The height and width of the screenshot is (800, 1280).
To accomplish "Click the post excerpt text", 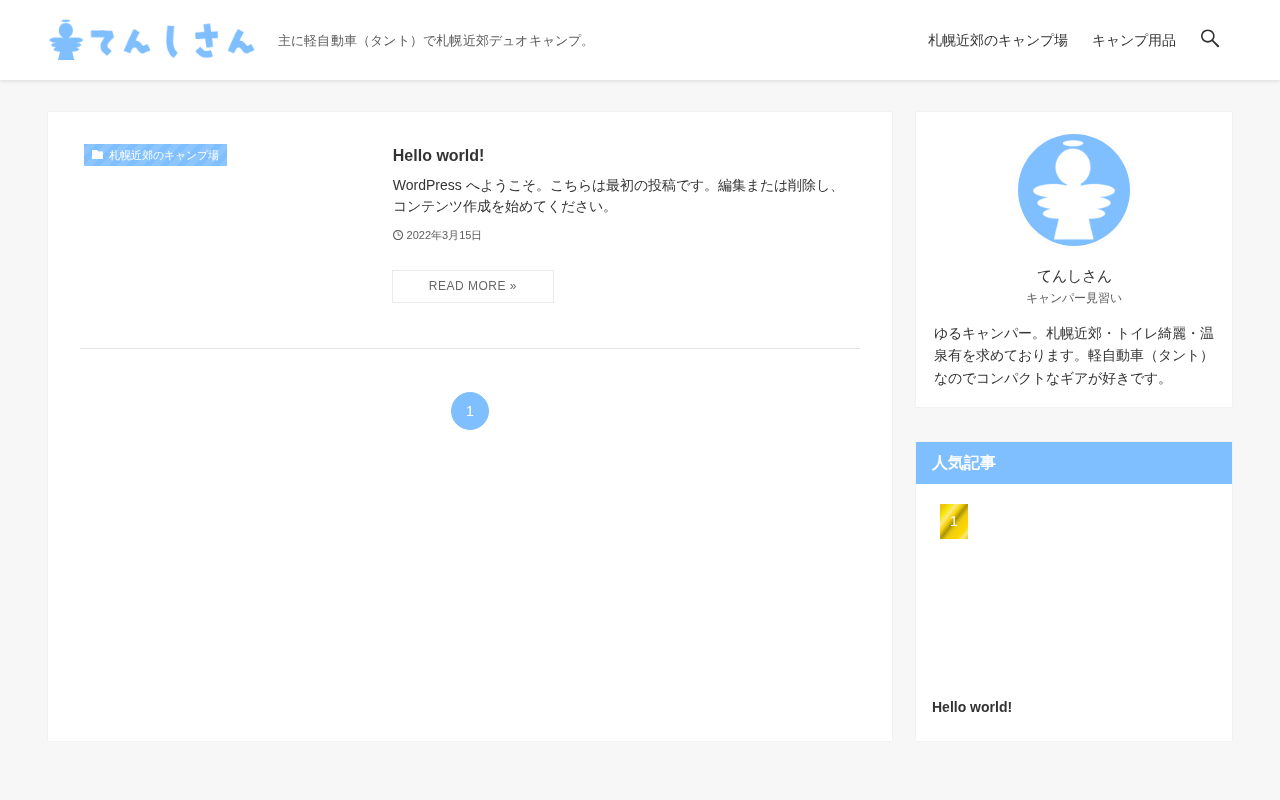I will click(617, 196).
